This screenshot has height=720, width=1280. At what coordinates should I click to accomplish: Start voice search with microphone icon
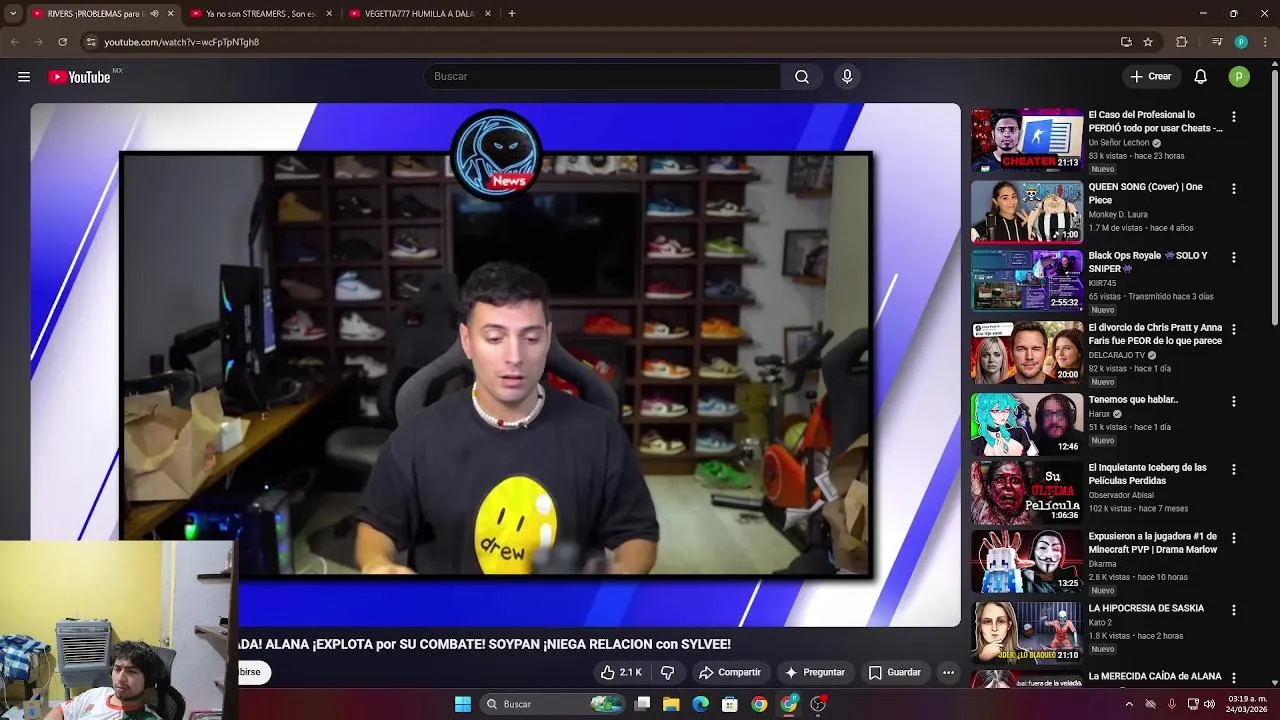[847, 76]
